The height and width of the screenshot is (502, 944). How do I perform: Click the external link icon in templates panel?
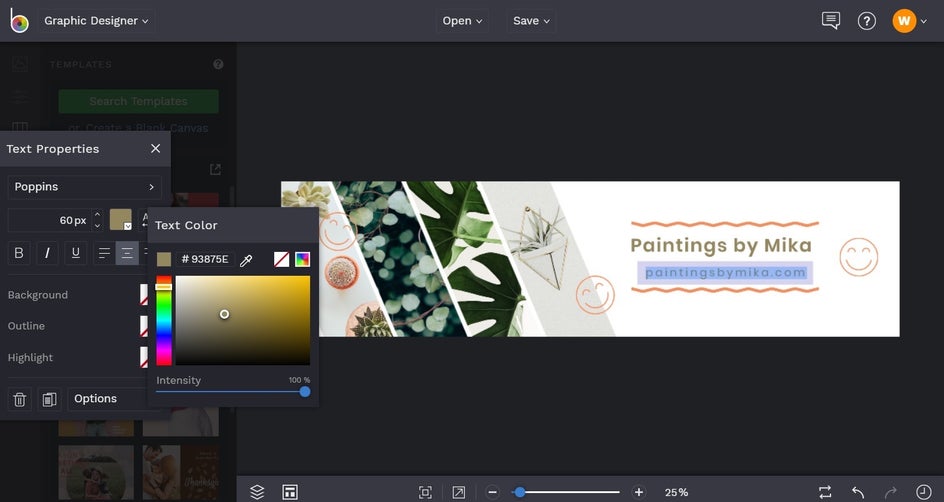tap(215, 170)
